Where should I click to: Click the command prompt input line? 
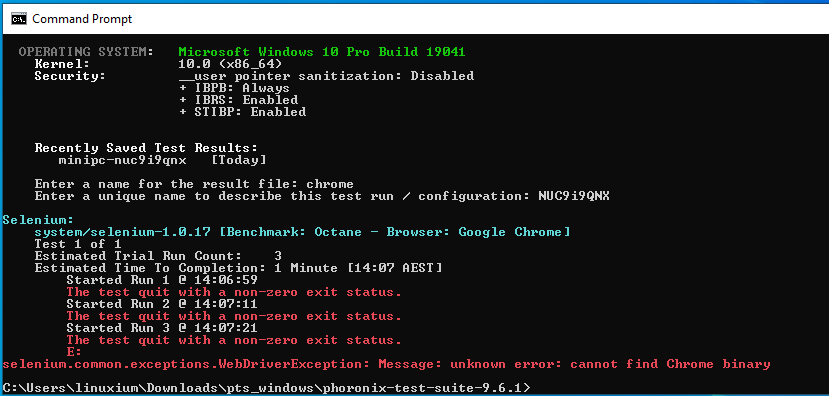(x=266, y=388)
